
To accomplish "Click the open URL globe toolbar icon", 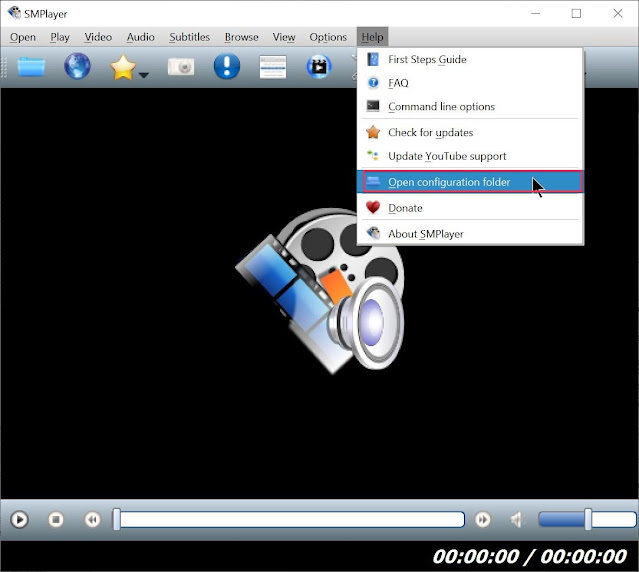I will (77, 66).
